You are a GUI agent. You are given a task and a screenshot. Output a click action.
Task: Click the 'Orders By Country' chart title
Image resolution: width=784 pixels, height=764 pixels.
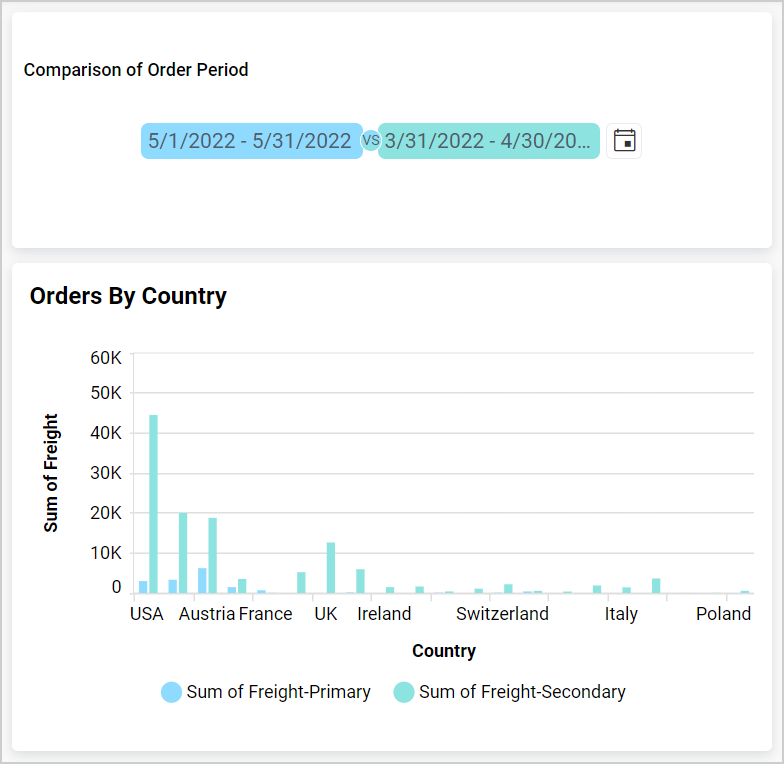click(x=128, y=296)
